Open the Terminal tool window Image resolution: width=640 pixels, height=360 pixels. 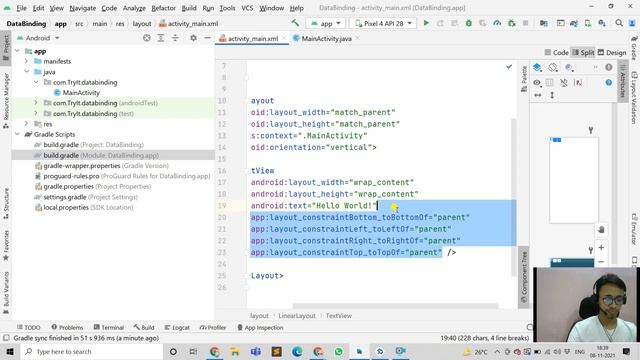point(109,327)
